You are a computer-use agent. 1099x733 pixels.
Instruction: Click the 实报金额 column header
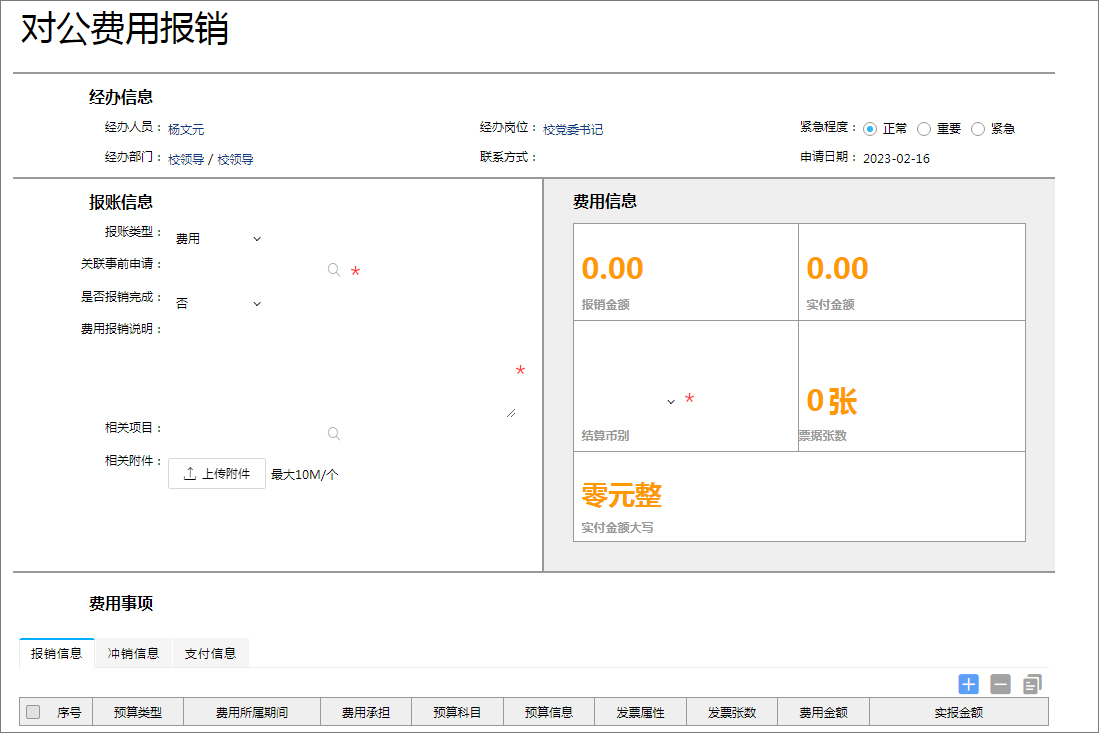[x=959, y=712]
